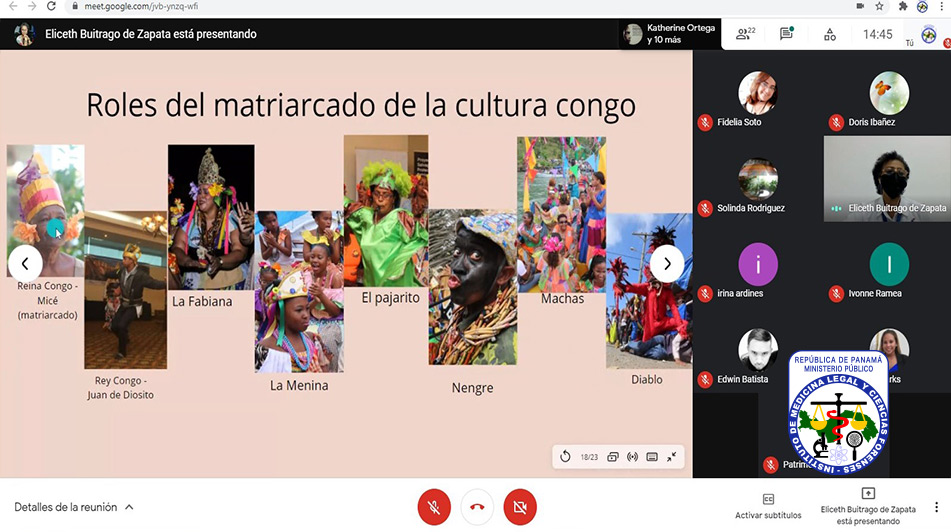Click 'Eliceth Buitrago de Zapata está presentando' button
This screenshot has width=951, height=532.
pos(868,507)
